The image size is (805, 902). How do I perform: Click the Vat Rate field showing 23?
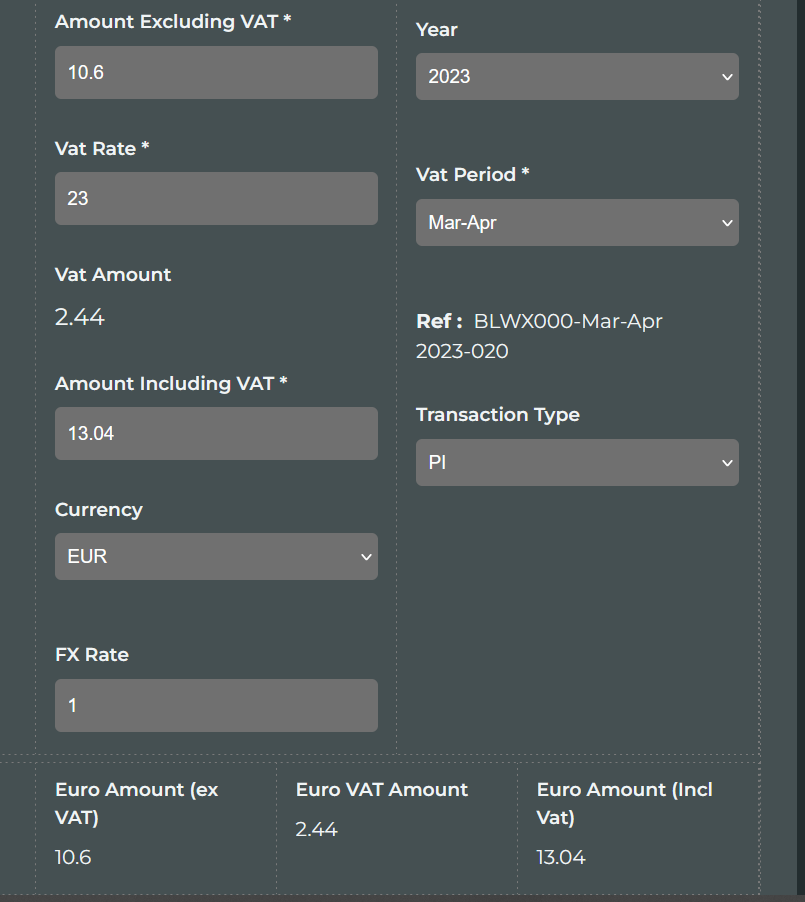[216, 198]
